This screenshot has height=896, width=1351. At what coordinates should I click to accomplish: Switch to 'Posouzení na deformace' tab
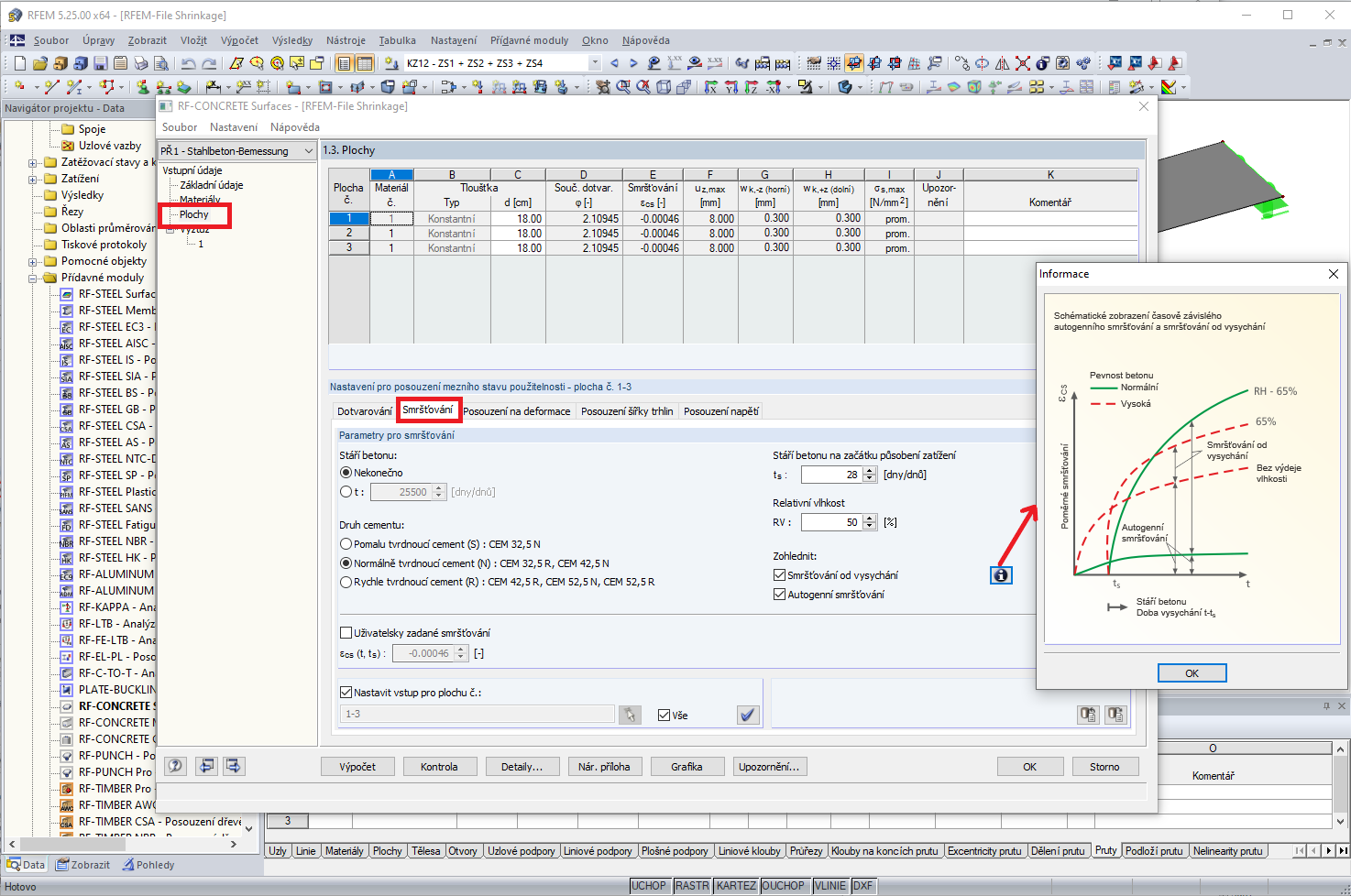[517, 411]
